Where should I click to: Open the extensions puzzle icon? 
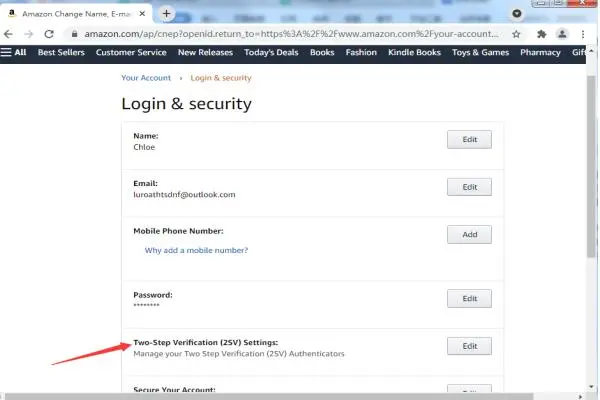[541, 34]
